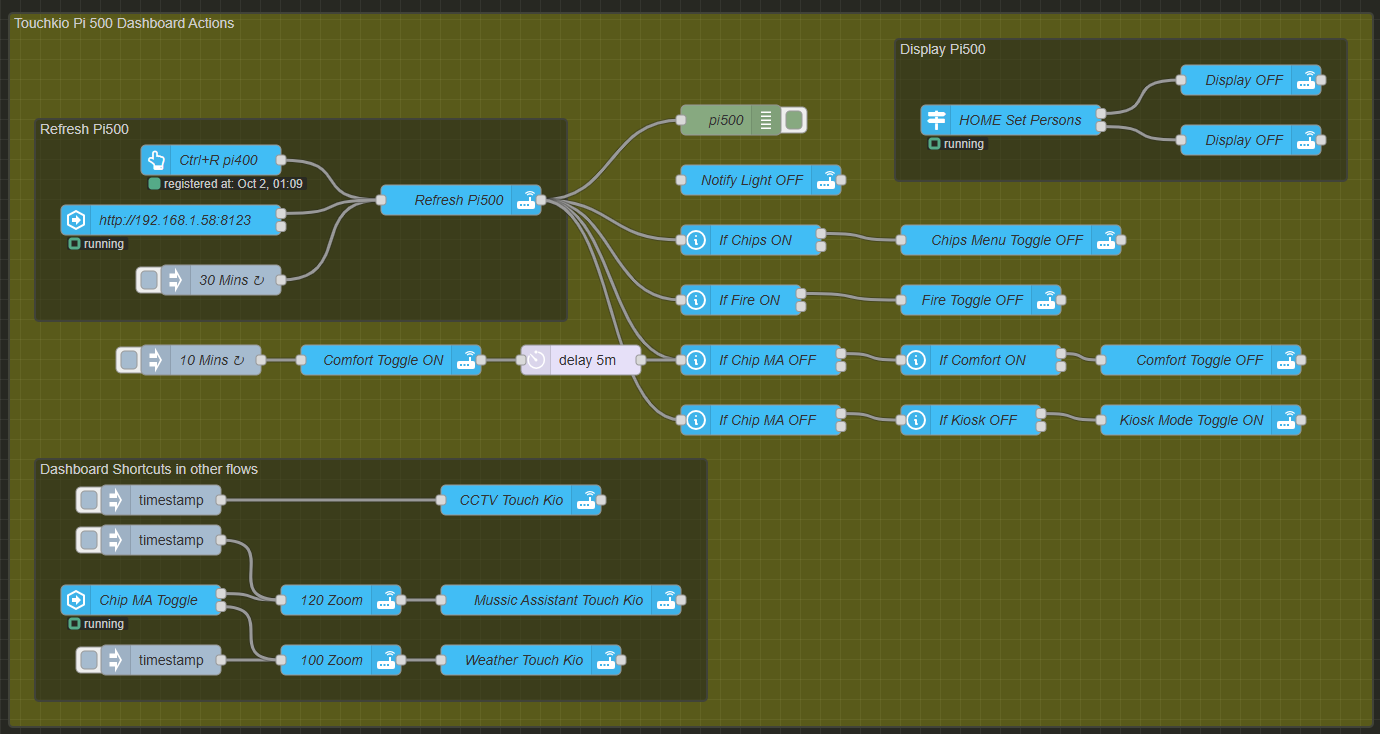
Task: Toggle the pi500 debug node output button
Action: (794, 120)
